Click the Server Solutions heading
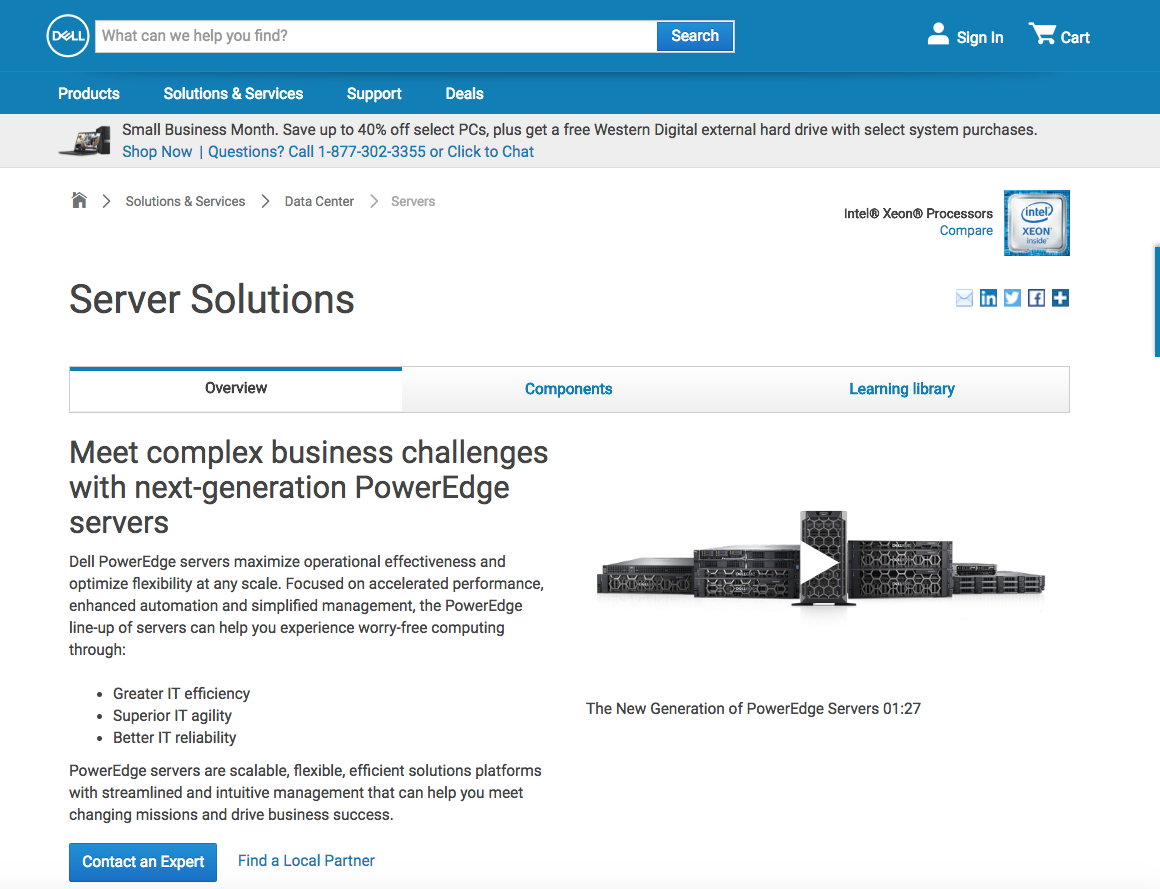The image size is (1160, 889). (x=212, y=300)
